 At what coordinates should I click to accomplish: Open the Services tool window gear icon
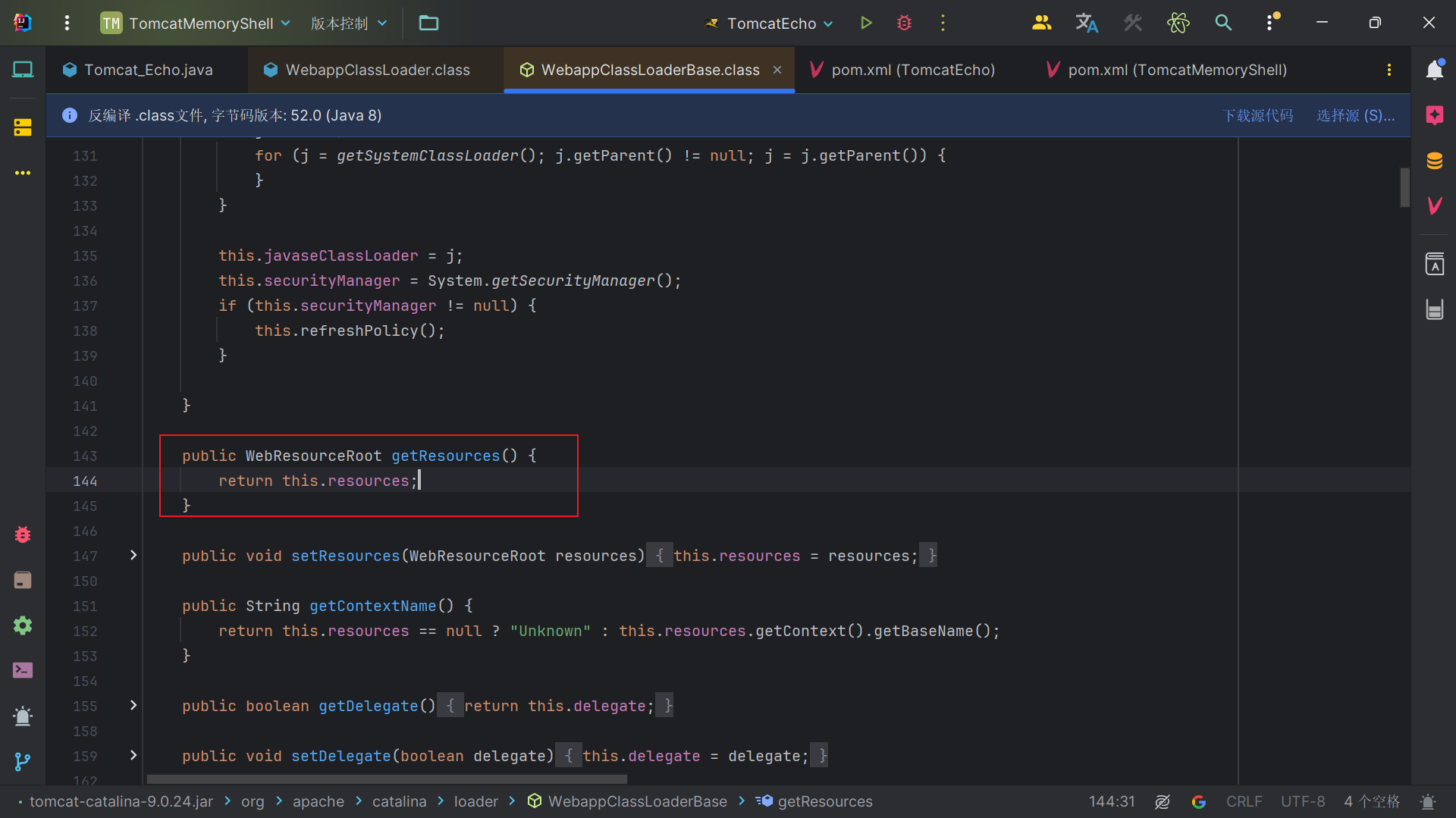(23, 625)
